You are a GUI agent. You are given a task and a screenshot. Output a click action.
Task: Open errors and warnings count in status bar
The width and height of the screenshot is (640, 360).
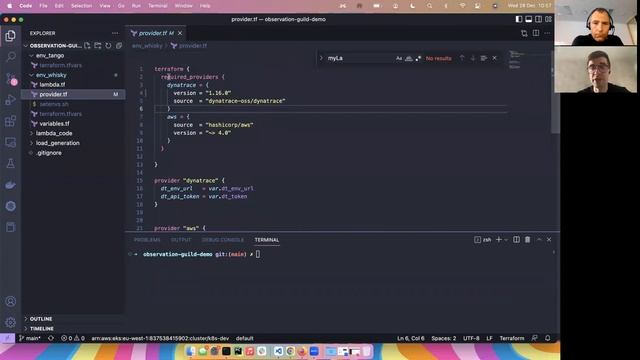click(73, 338)
